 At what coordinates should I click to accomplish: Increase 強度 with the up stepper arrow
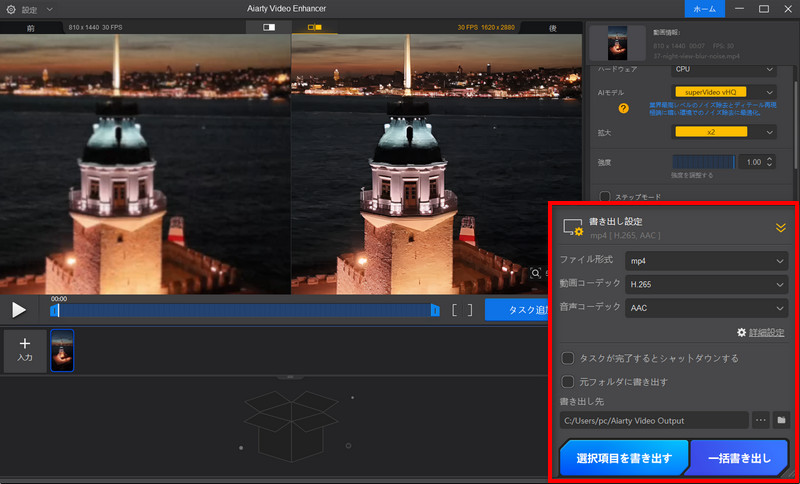click(770, 159)
